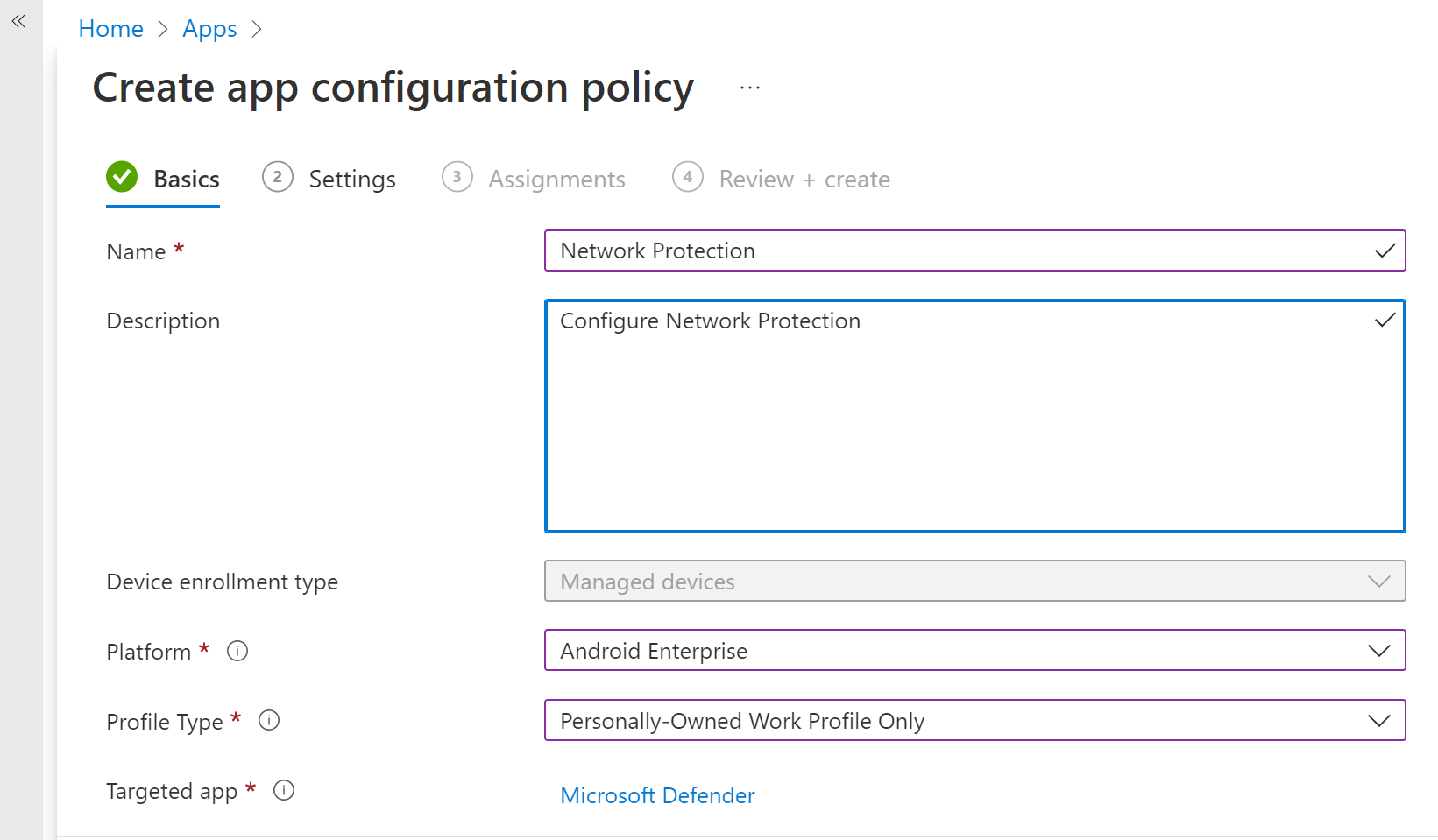Image resolution: width=1438 pixels, height=840 pixels.
Task: Show Profile Type info tooltip icon
Action: point(269,720)
